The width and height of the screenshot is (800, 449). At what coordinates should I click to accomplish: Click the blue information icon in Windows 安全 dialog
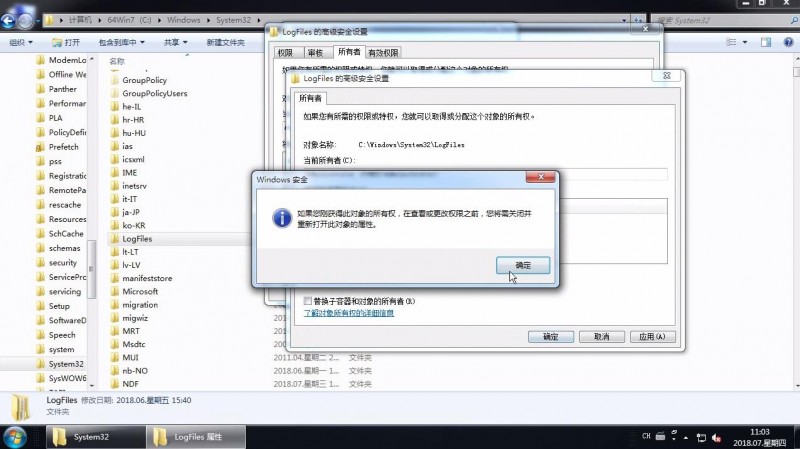pyautogui.click(x=282, y=218)
